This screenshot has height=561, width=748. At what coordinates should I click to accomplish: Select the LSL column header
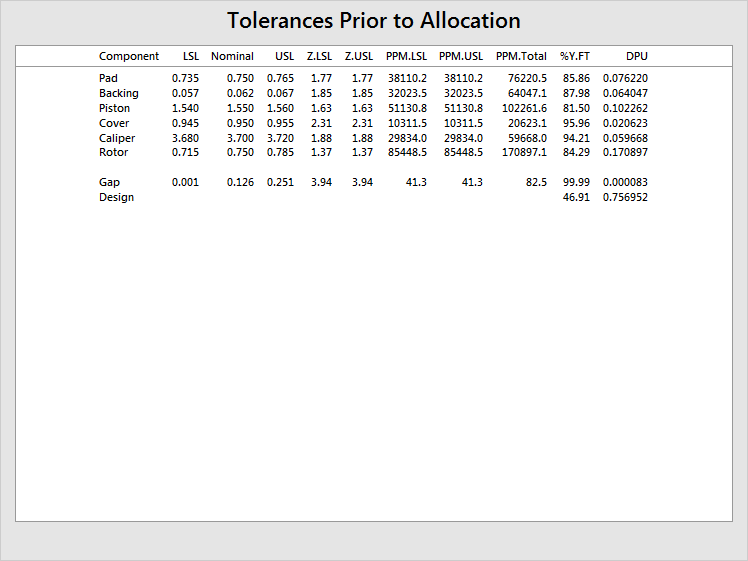[191, 56]
